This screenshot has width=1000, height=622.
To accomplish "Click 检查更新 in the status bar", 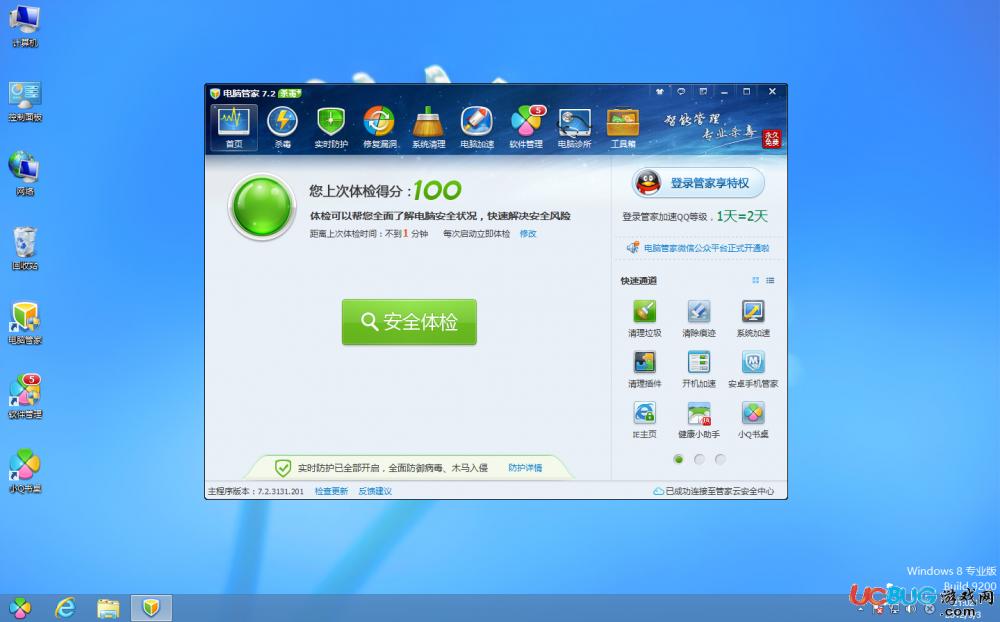I will click(331, 491).
